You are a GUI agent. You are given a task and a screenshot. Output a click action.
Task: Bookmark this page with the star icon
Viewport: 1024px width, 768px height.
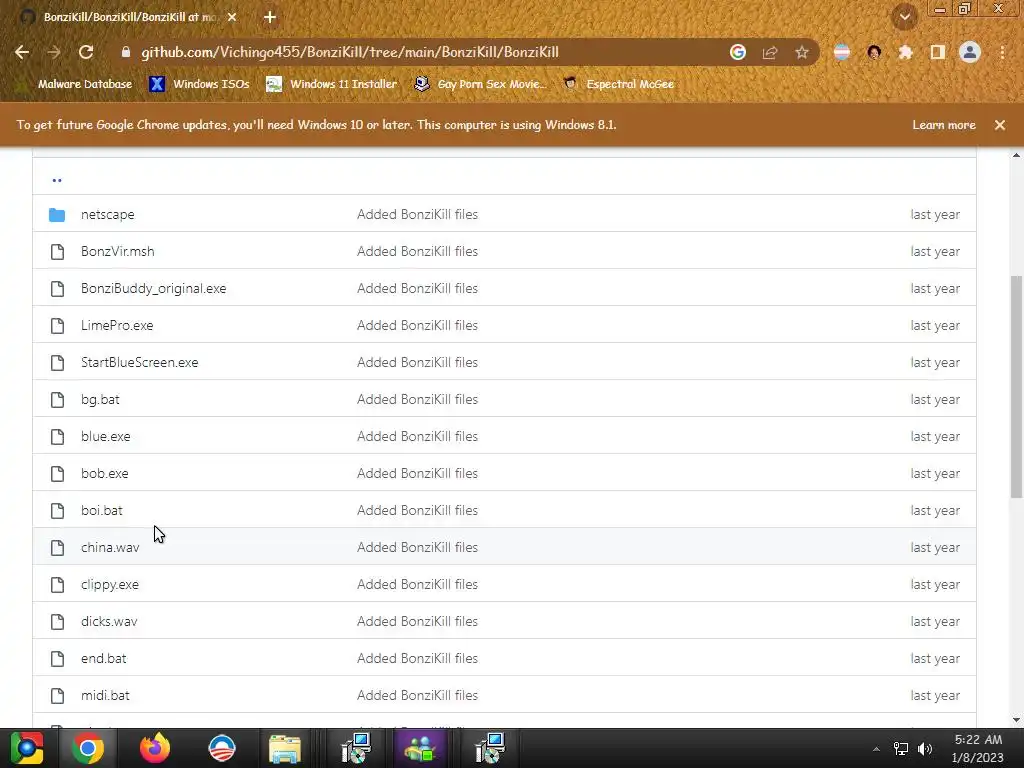[x=802, y=52]
